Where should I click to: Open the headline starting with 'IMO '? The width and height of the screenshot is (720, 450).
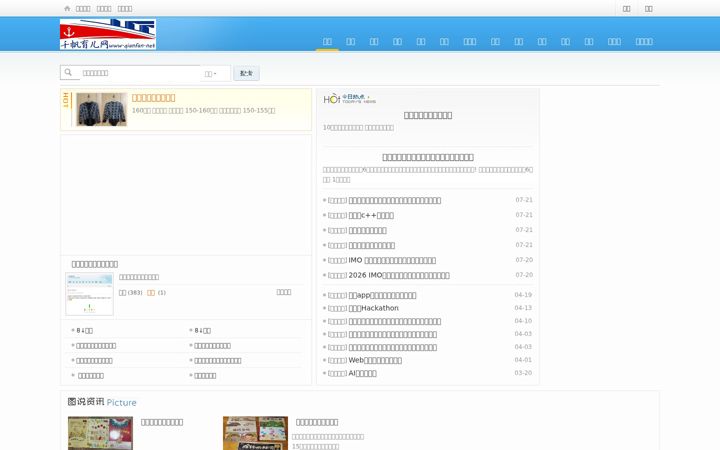[392, 260]
